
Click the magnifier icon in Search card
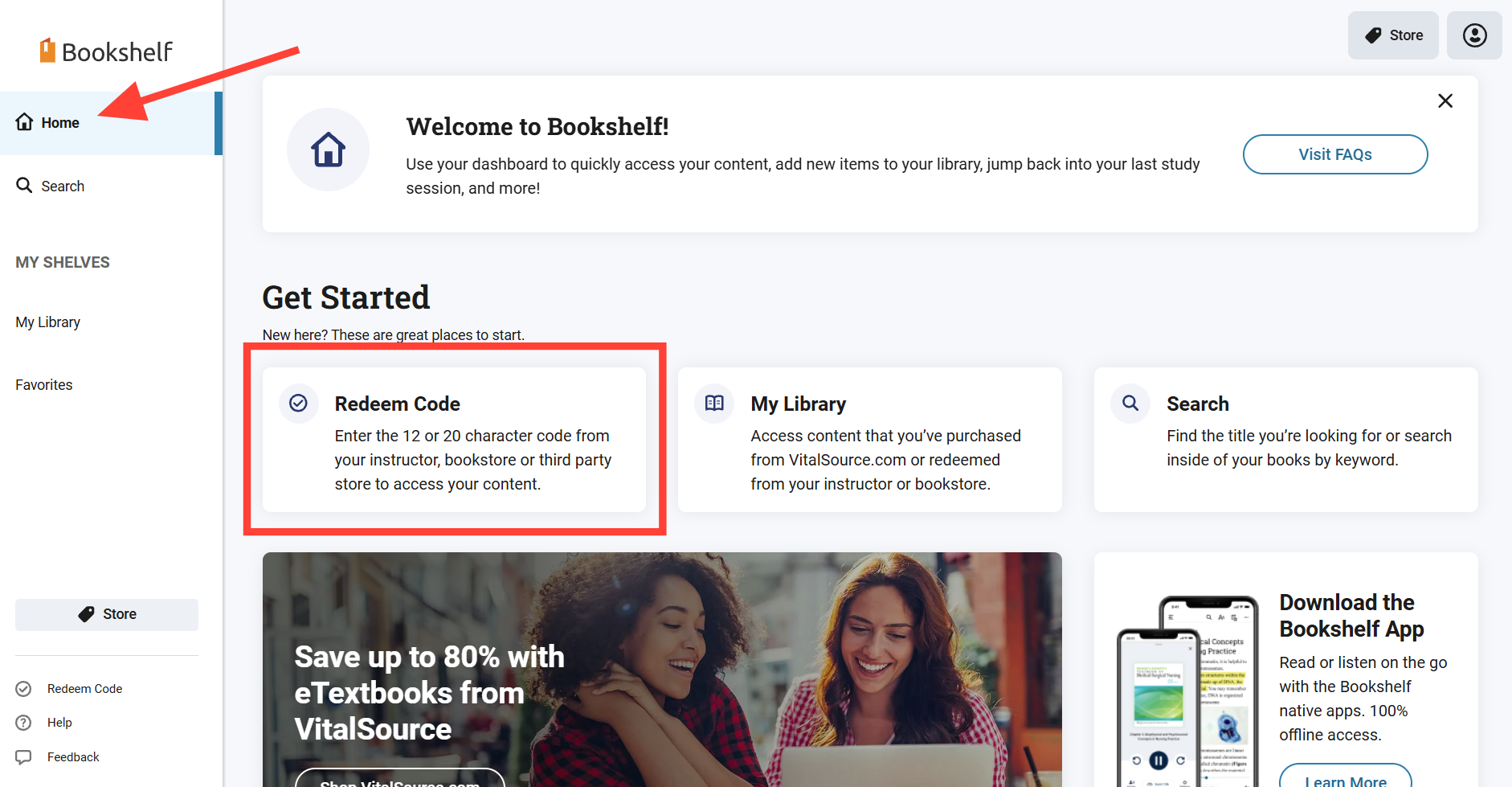(1130, 403)
